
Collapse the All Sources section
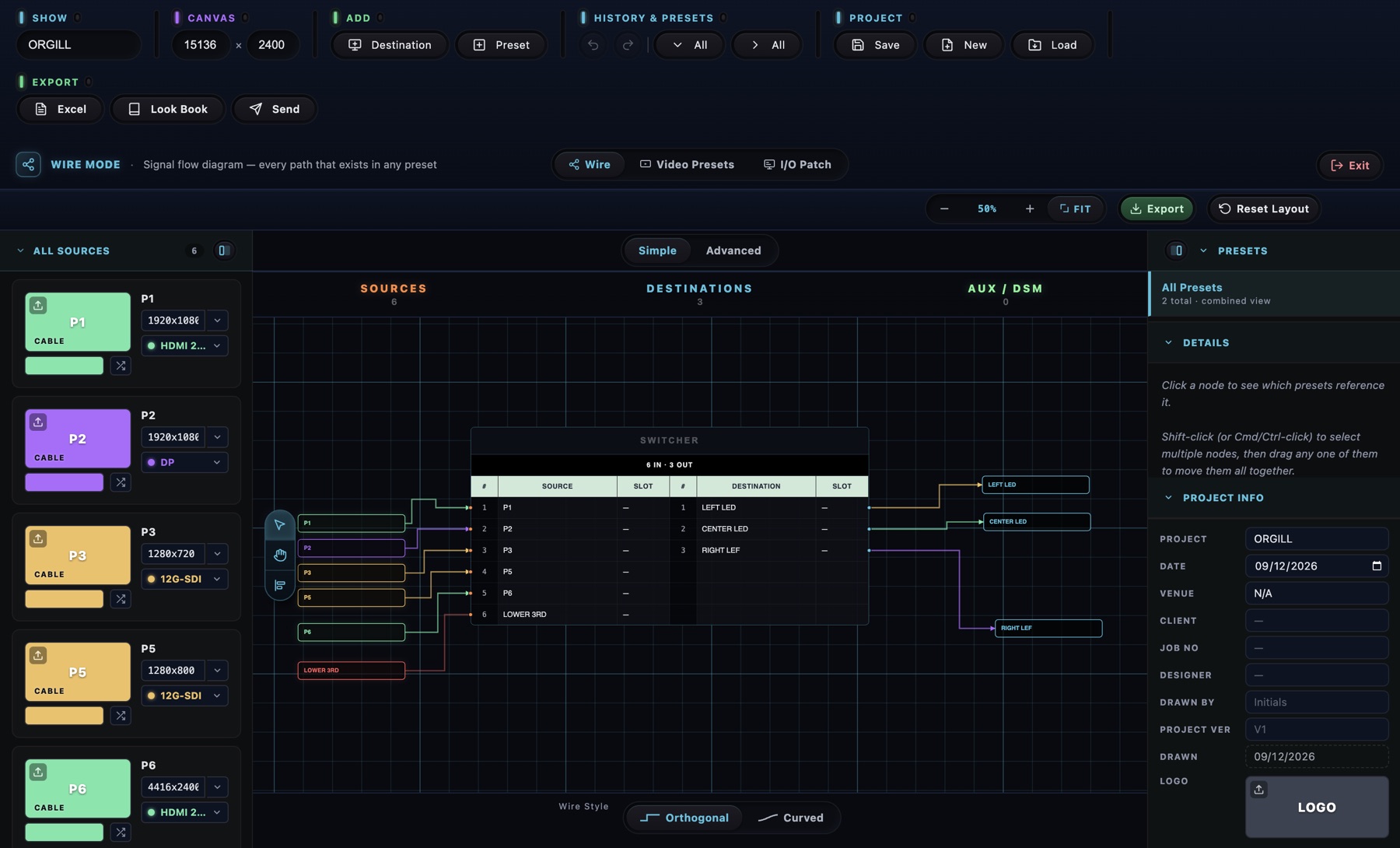[x=21, y=251]
